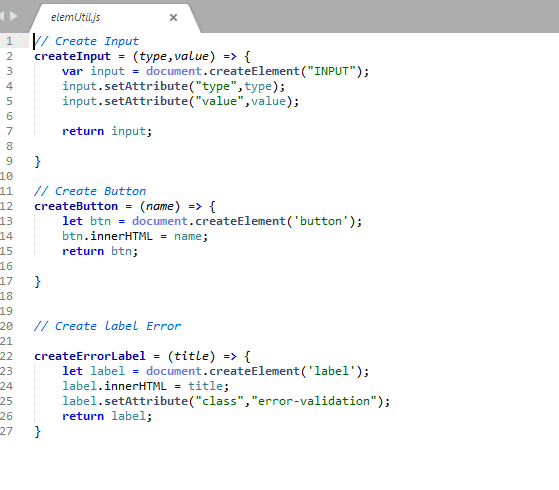
Task: Click the "label.innerHTML = title;" line
Action: tap(145, 386)
